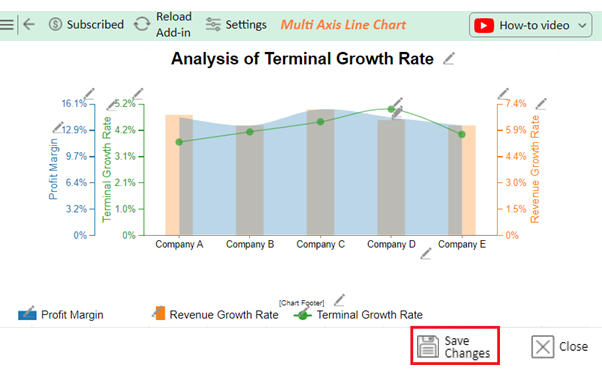Screen dimensions: 602x375
Task: Click the Company B green data point
Action: pyautogui.click(x=250, y=132)
